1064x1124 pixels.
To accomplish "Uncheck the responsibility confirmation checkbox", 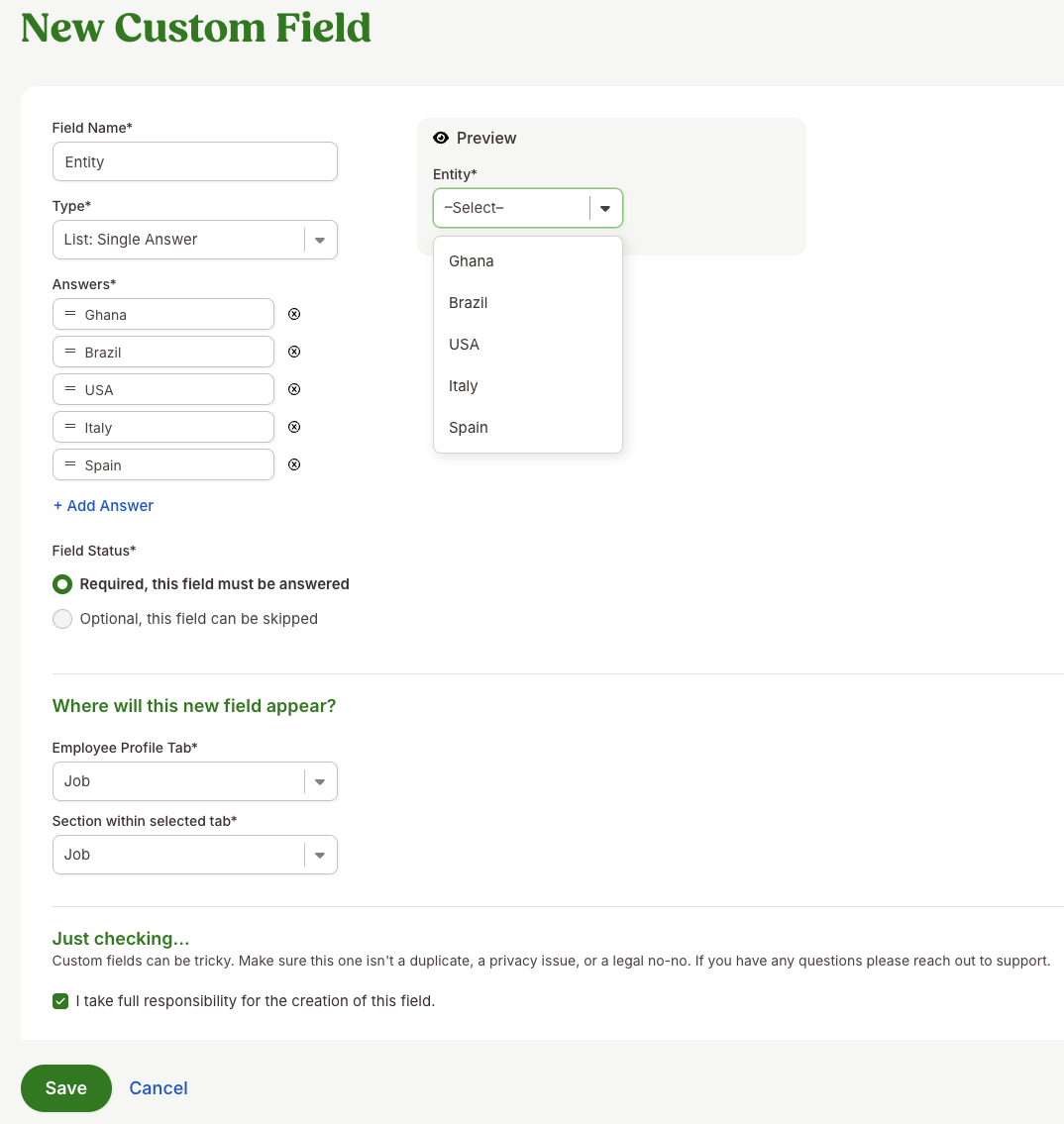I will [x=60, y=1001].
